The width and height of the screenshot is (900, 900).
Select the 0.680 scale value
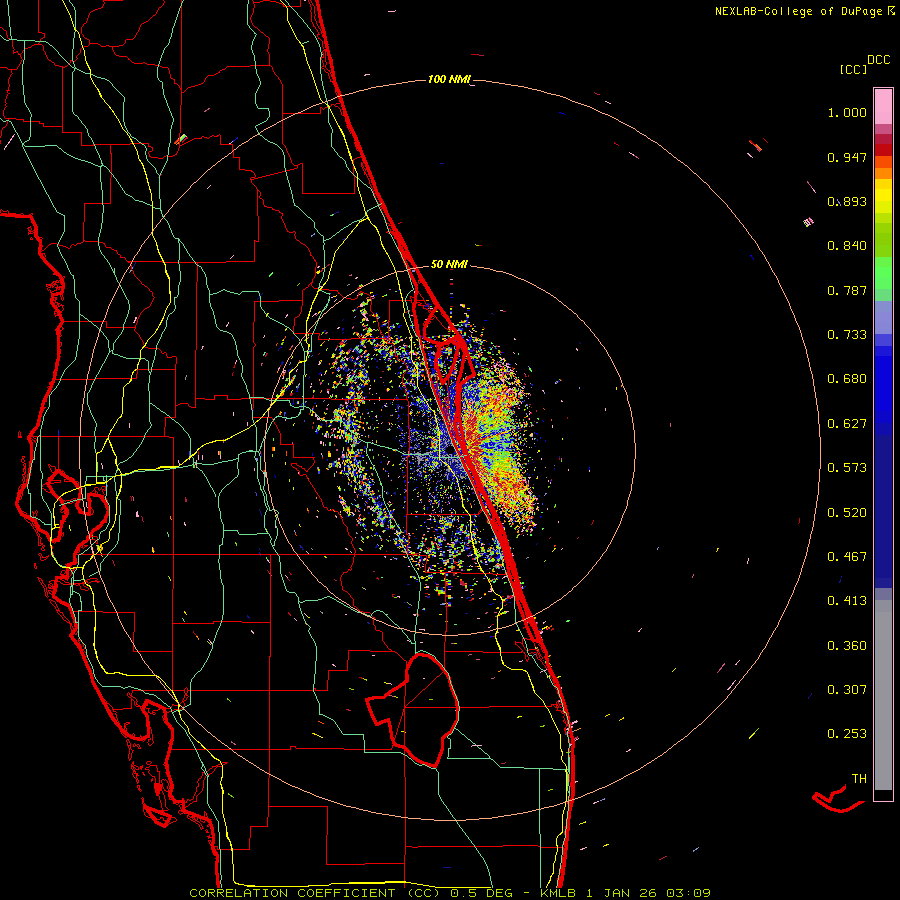click(x=847, y=379)
